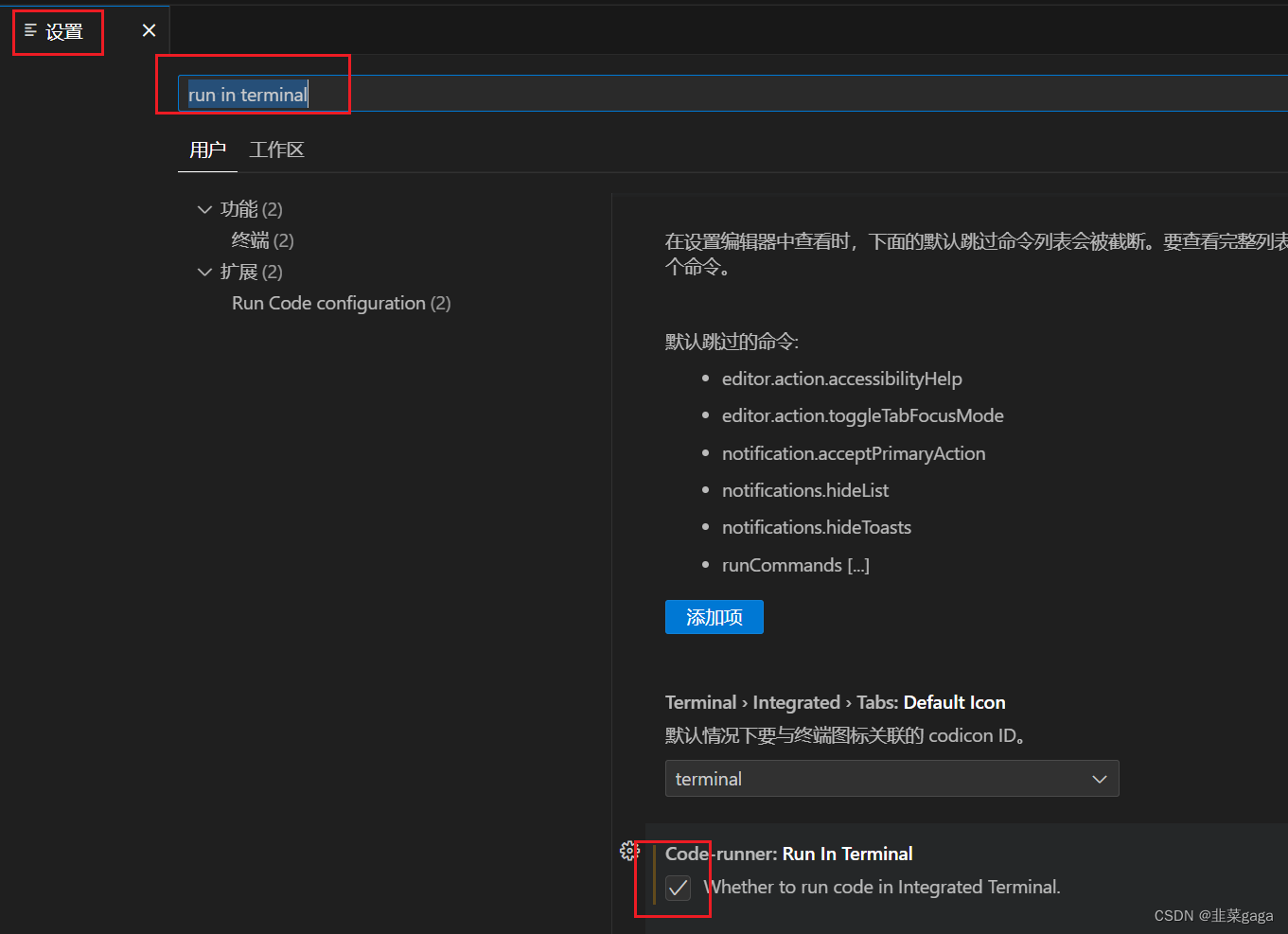Switch to the 工作区 settings tab

pyautogui.click(x=276, y=150)
